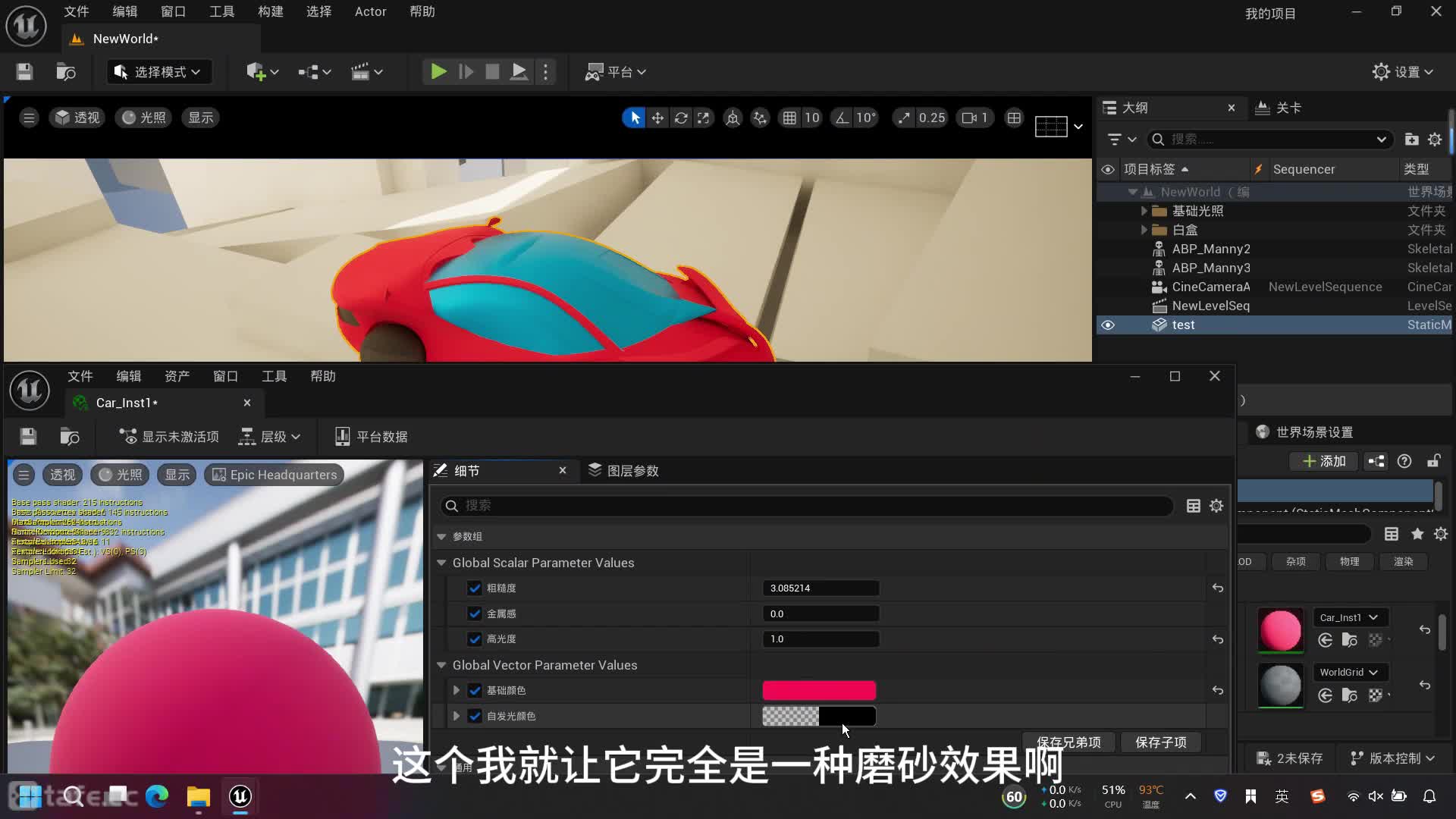Activate the scale tool in viewport

(704, 118)
